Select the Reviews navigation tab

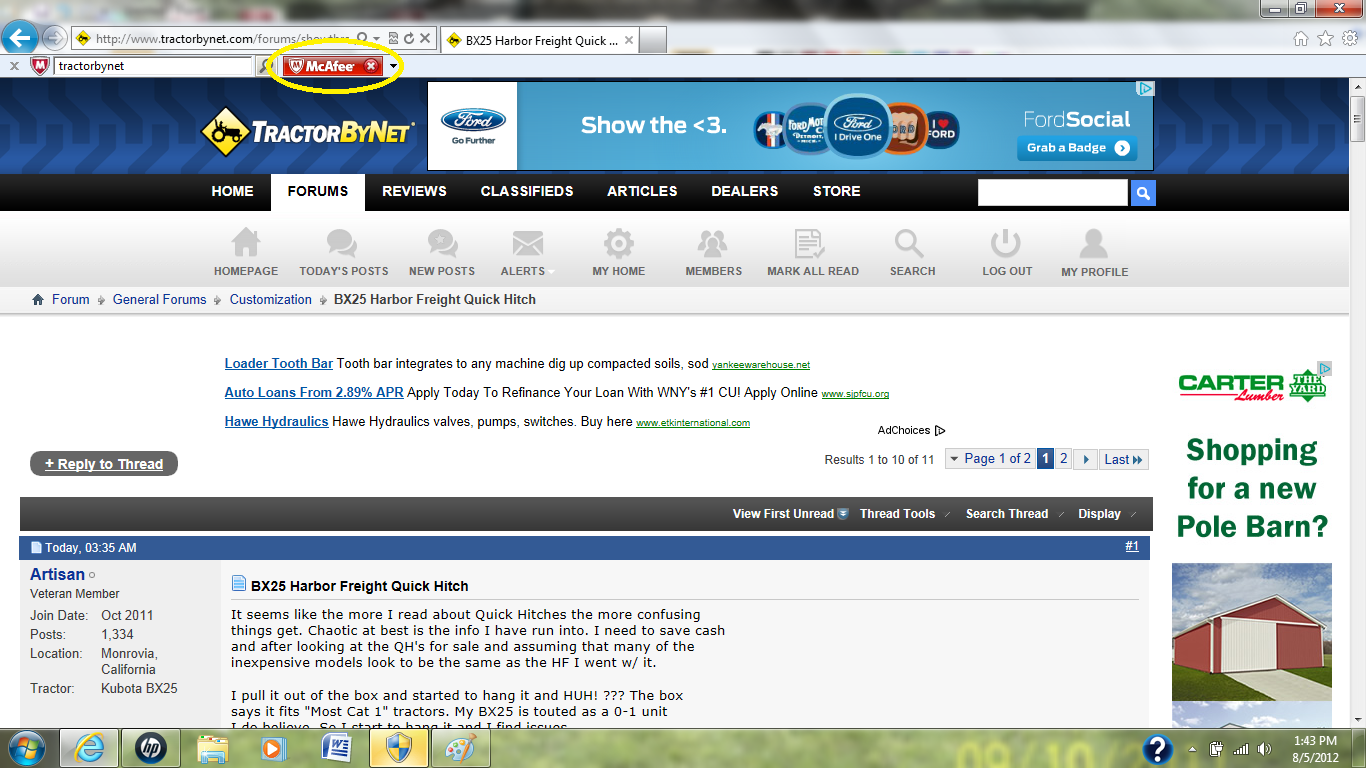pos(414,191)
